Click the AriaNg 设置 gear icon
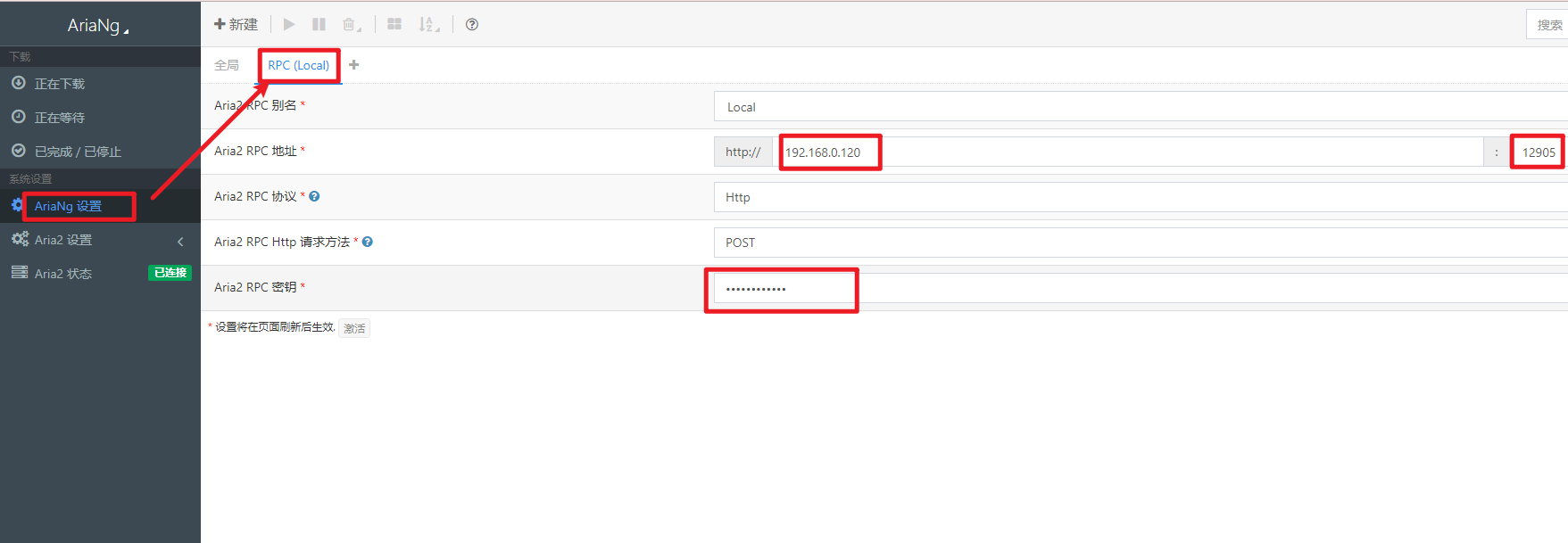 coord(18,205)
